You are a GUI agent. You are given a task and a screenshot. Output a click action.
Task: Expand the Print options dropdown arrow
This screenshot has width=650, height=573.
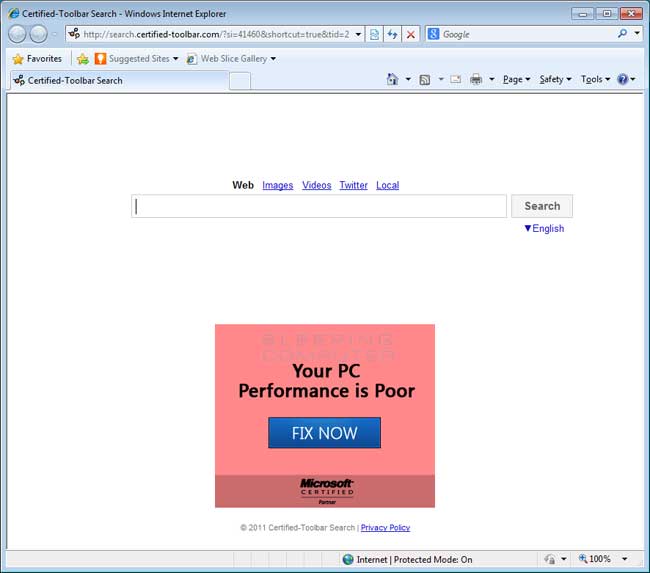tap(492, 79)
